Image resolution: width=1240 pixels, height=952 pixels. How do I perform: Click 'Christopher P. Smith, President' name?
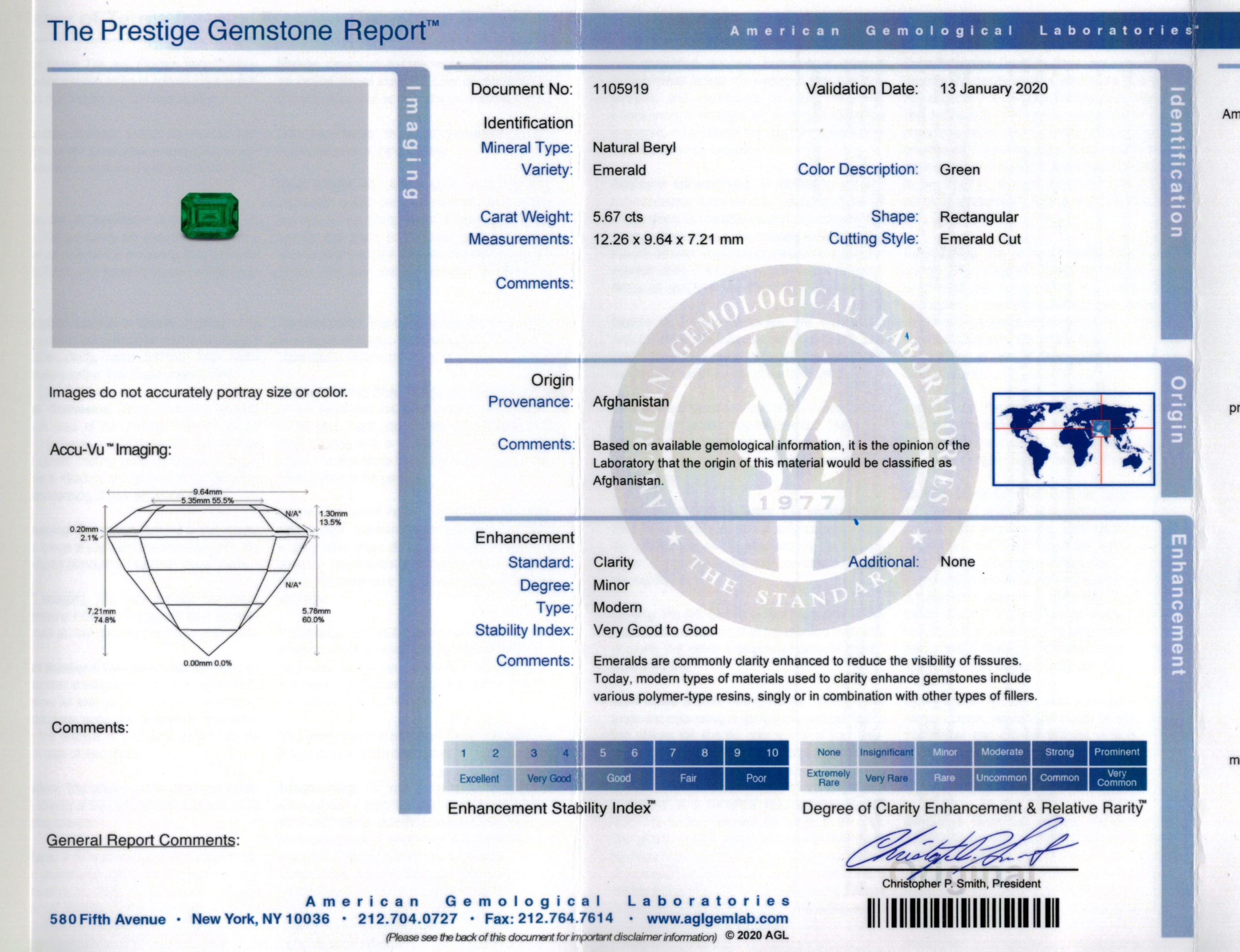click(x=961, y=884)
